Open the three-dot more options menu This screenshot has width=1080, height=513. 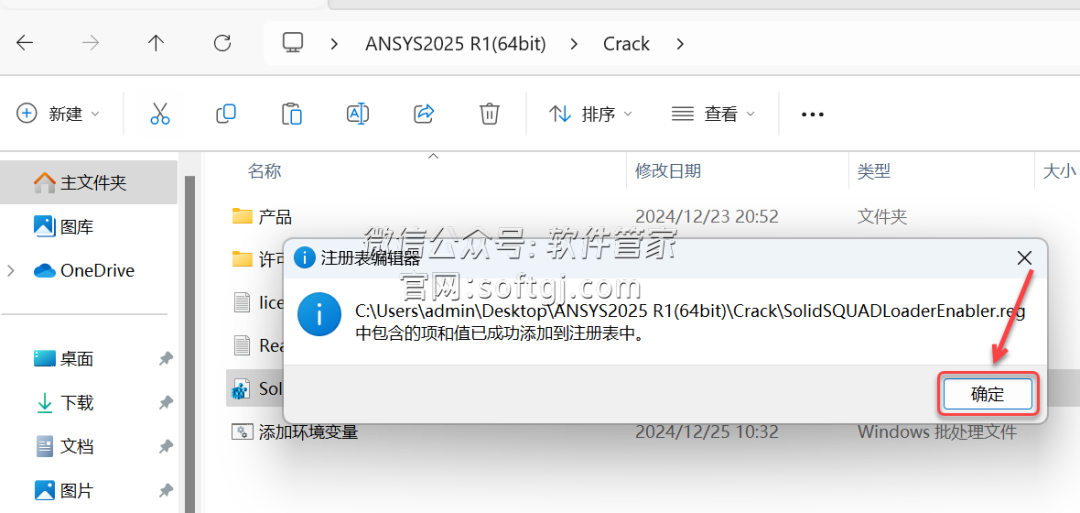coord(813,114)
